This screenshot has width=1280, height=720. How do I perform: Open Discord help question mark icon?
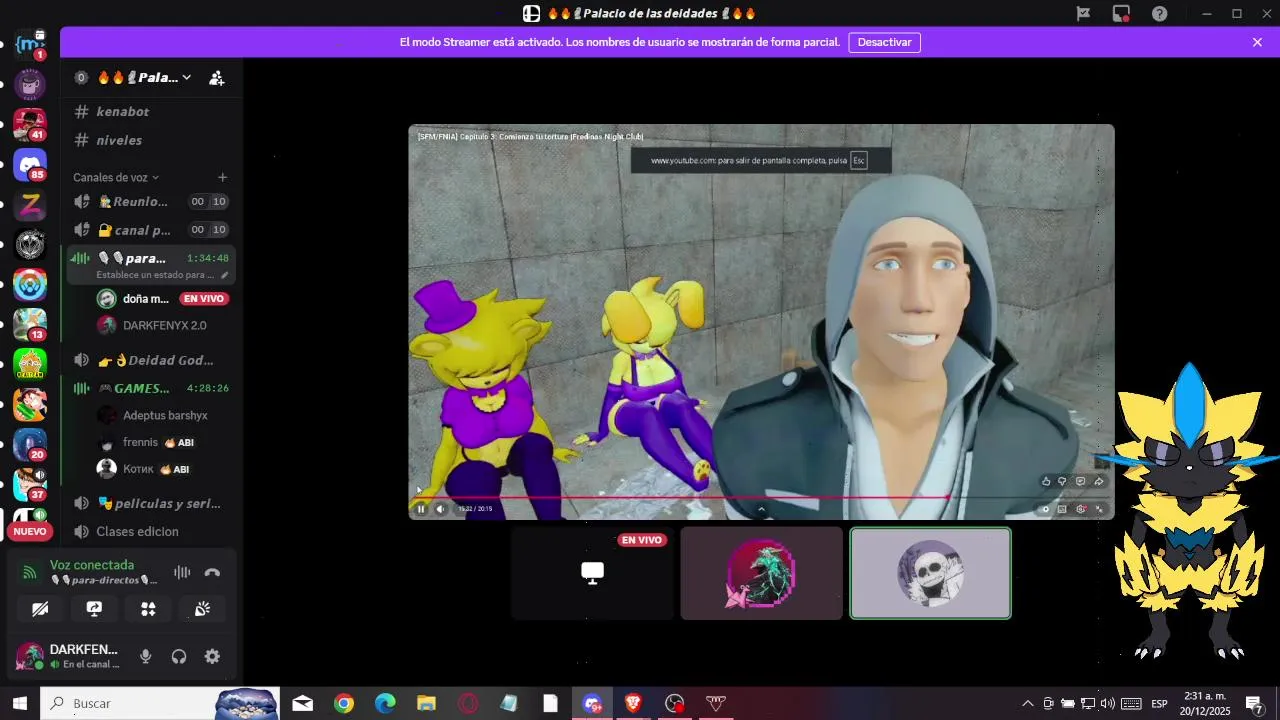click(x=1159, y=13)
